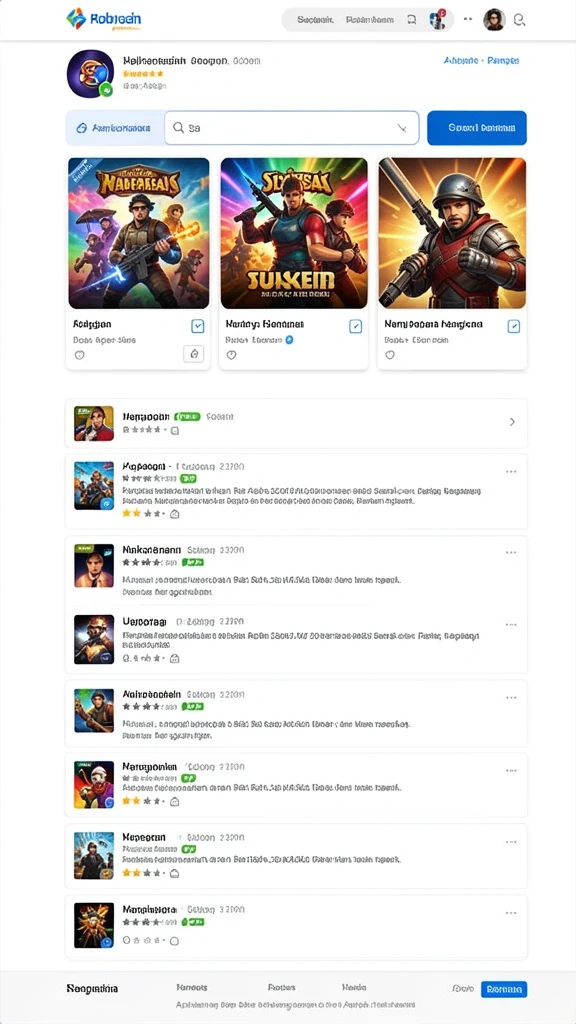Open the three-dot menu on the "Nanaponien" row
Viewport: 576px width, 1024px height.
tap(511, 770)
